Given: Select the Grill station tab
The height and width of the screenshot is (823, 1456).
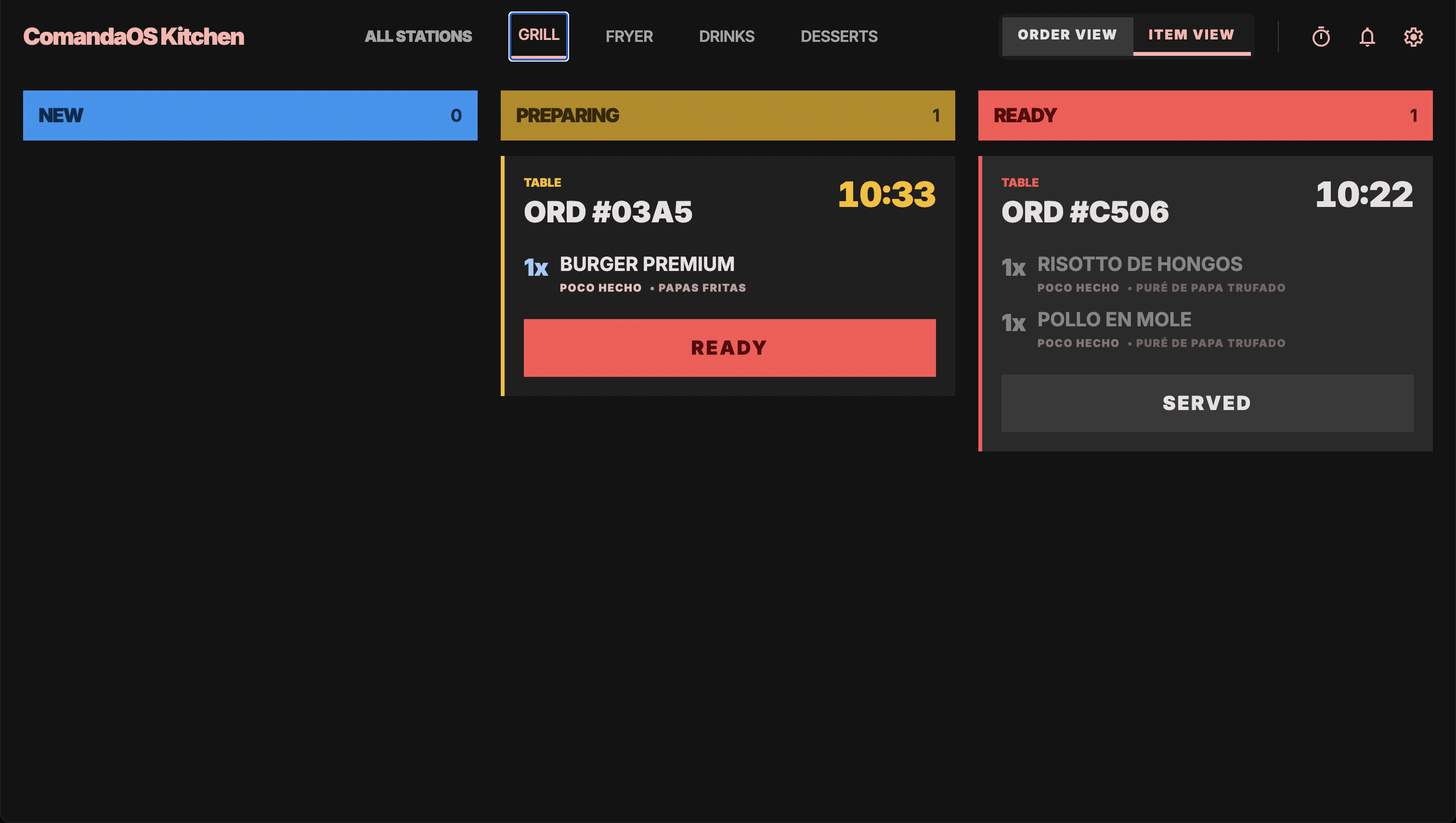Looking at the screenshot, I should tap(538, 36).
